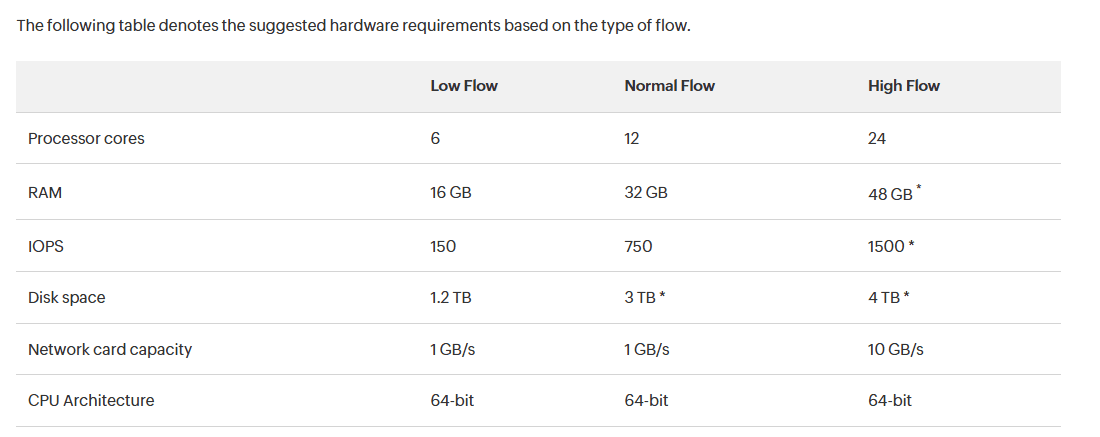1100x437 pixels.
Task: Click the 16 GB Low Flow RAM value
Action: tap(450, 193)
